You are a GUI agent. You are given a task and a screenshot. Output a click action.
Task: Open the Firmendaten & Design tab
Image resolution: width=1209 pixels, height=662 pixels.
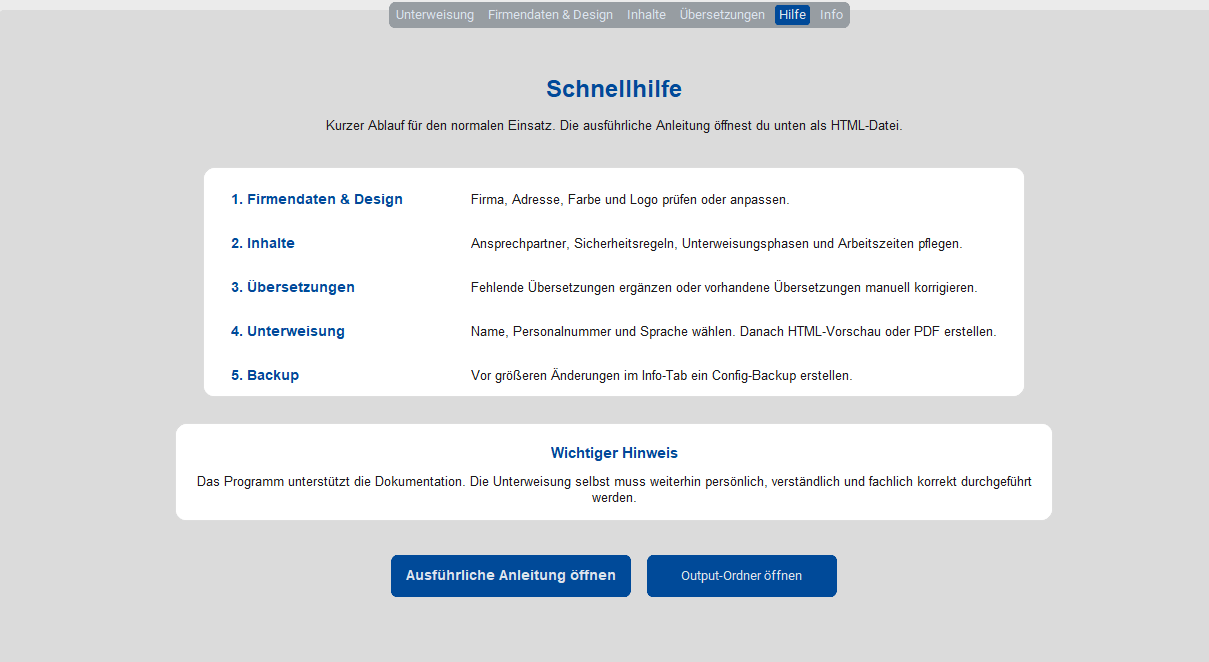point(550,14)
